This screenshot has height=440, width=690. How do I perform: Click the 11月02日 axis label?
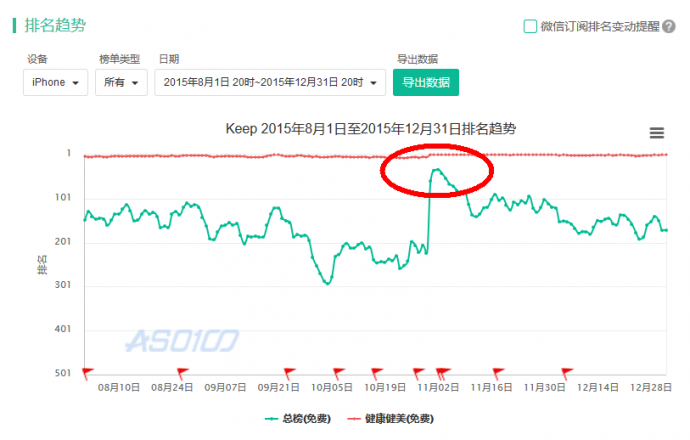[438, 388]
